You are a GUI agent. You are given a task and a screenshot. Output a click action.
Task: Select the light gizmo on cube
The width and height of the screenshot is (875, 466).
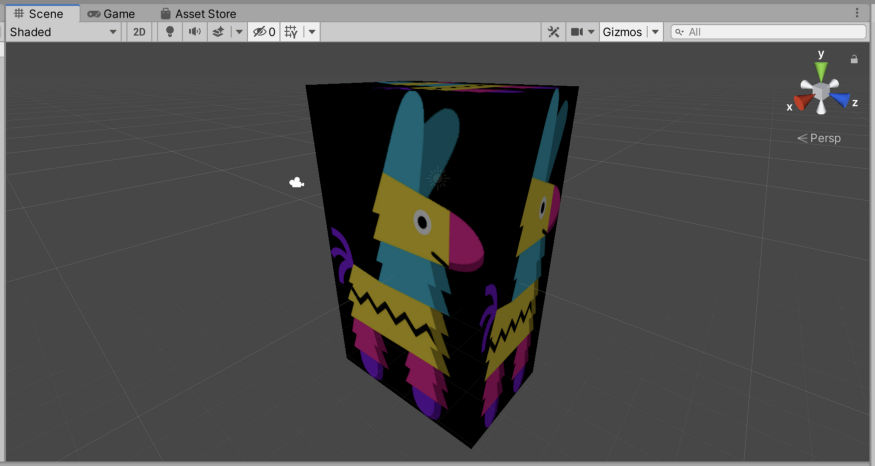pos(437,178)
